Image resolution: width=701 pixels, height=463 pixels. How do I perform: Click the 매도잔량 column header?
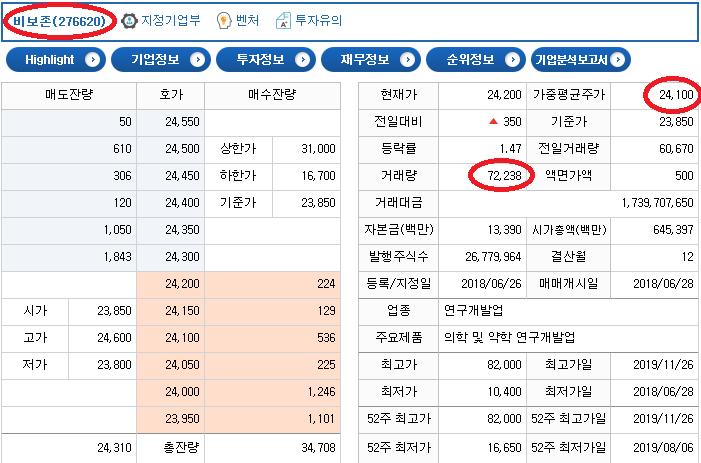[69, 95]
